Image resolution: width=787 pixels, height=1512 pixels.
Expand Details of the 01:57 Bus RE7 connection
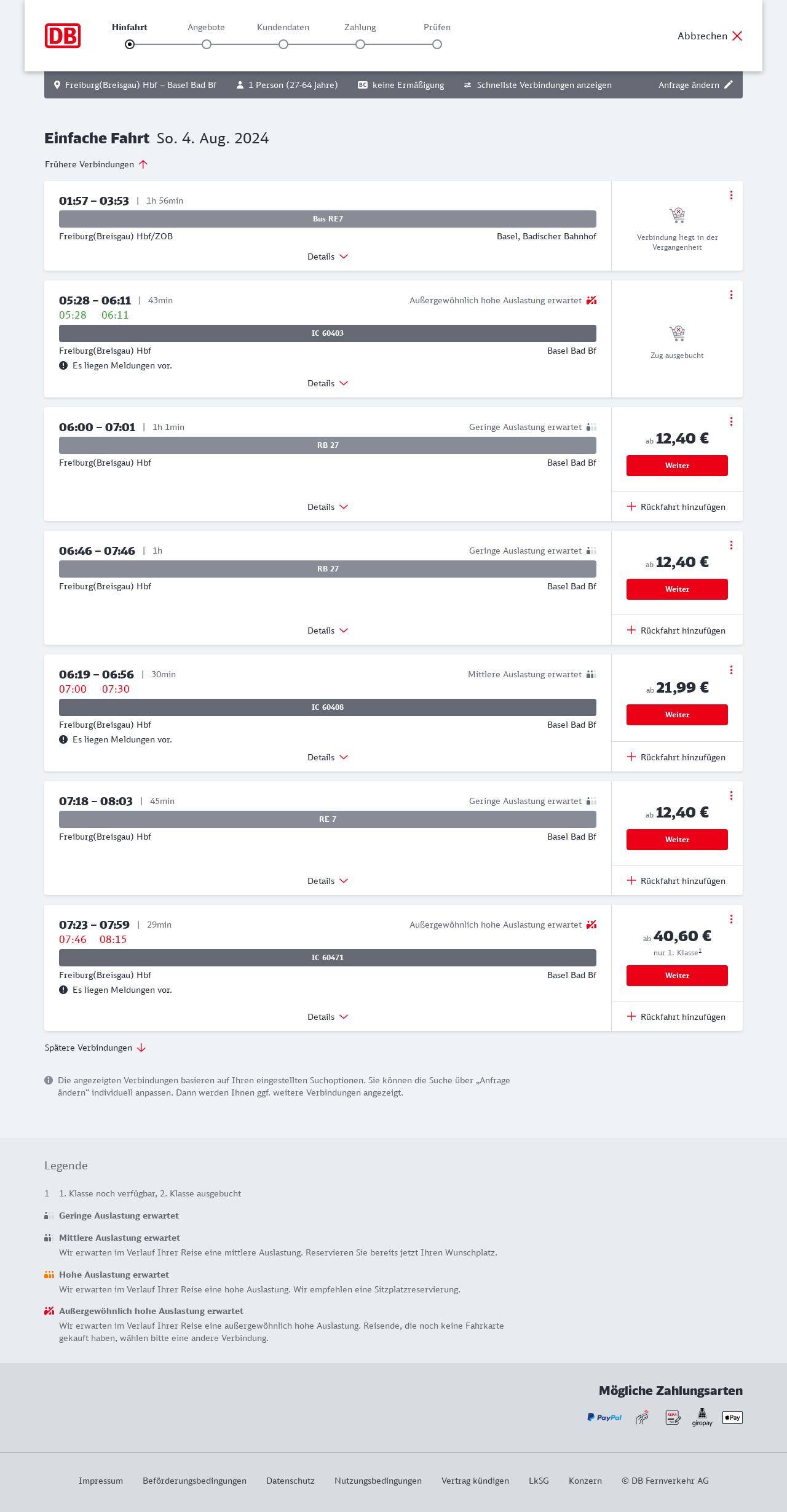[328, 257]
